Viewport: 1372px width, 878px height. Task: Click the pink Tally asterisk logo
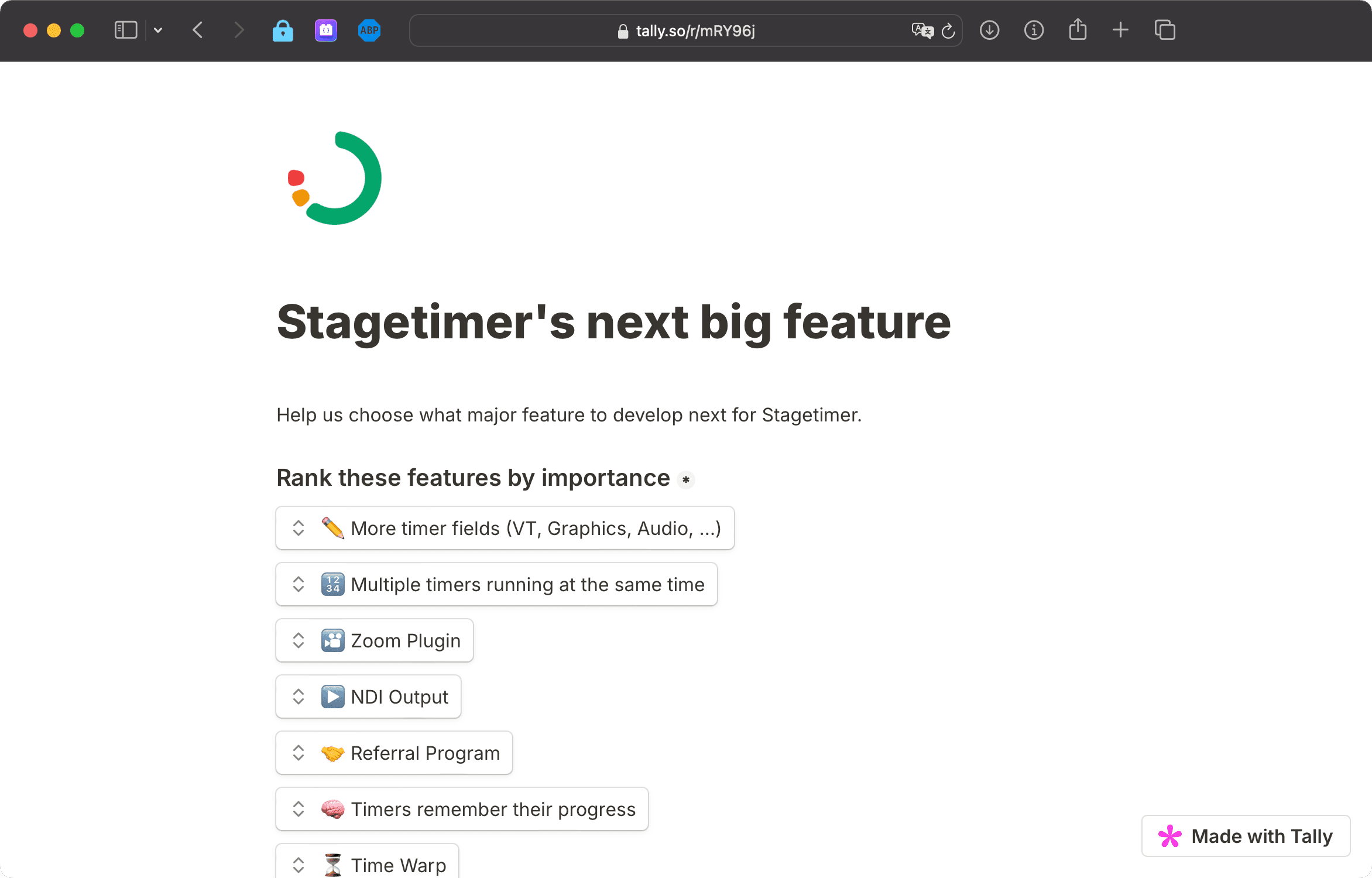click(1169, 836)
